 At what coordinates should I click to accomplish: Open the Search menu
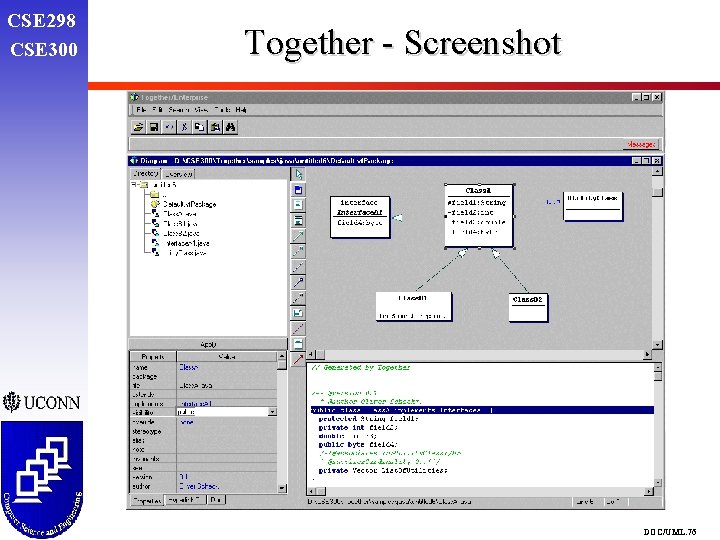point(179,110)
